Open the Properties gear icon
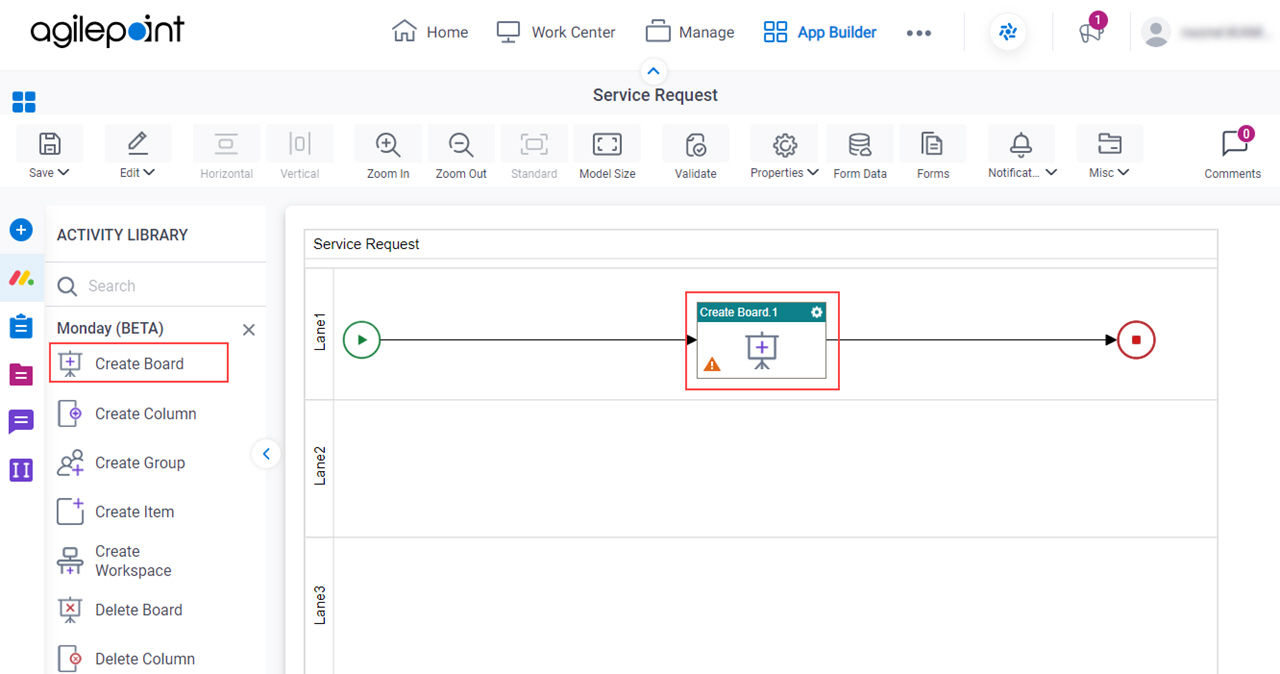The height and width of the screenshot is (674, 1280). coord(784,144)
